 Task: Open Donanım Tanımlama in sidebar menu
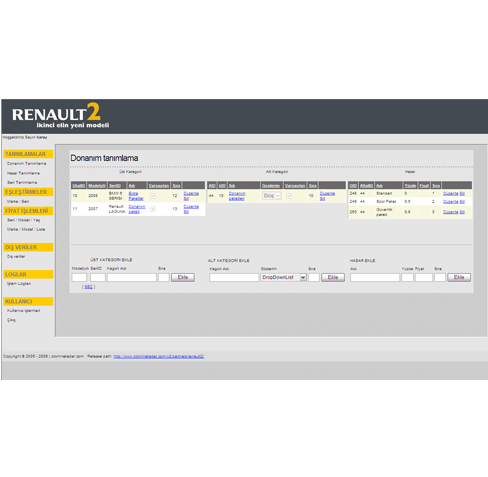coord(27,164)
